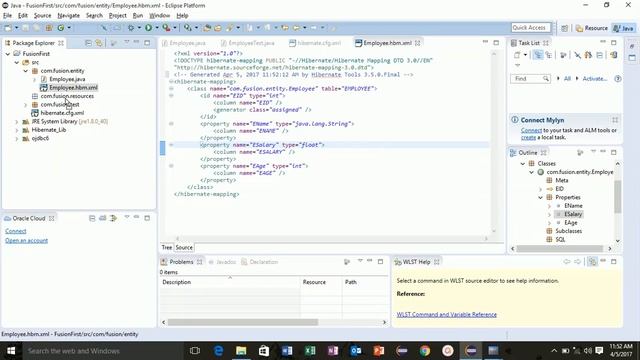Switch to hibernate.cfg.xml editor tab
The width and height of the screenshot is (640, 360).
point(315,43)
